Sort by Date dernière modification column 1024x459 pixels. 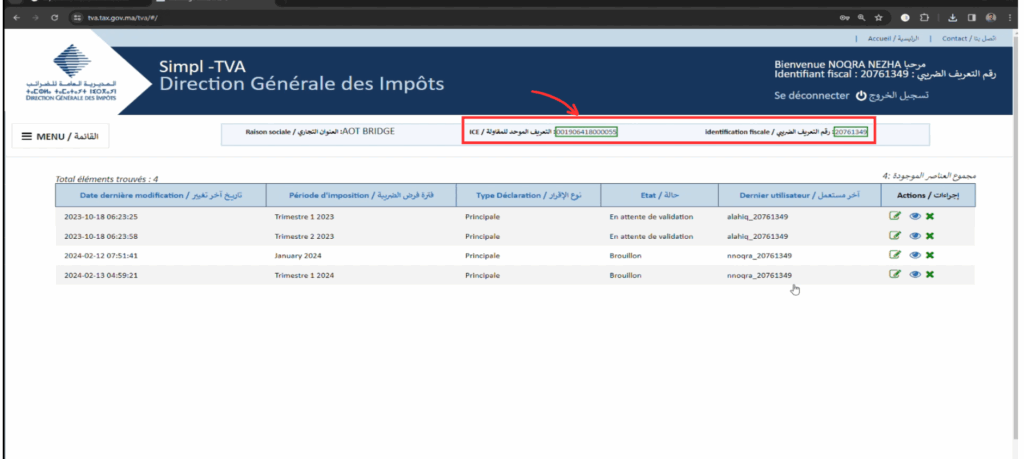[161, 195]
